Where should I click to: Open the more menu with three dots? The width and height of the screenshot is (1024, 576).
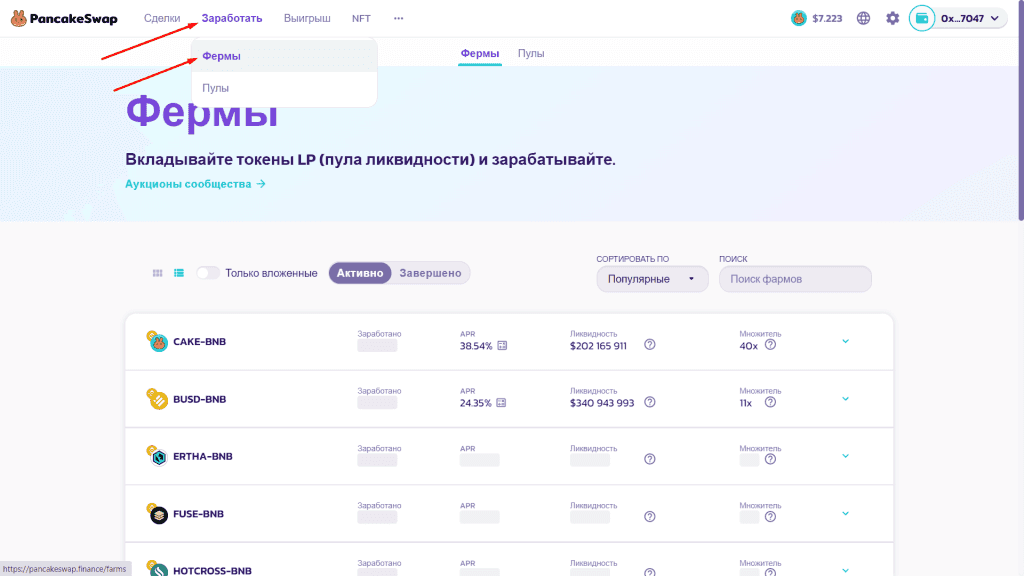coord(398,18)
